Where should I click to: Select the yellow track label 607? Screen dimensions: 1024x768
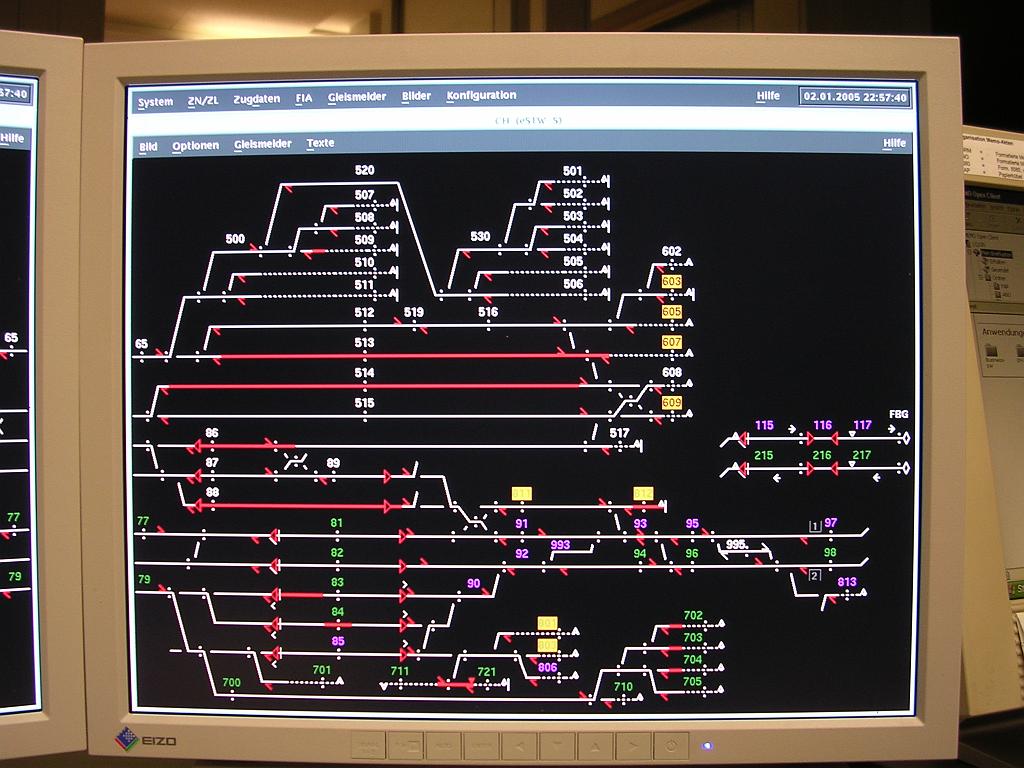(x=671, y=342)
